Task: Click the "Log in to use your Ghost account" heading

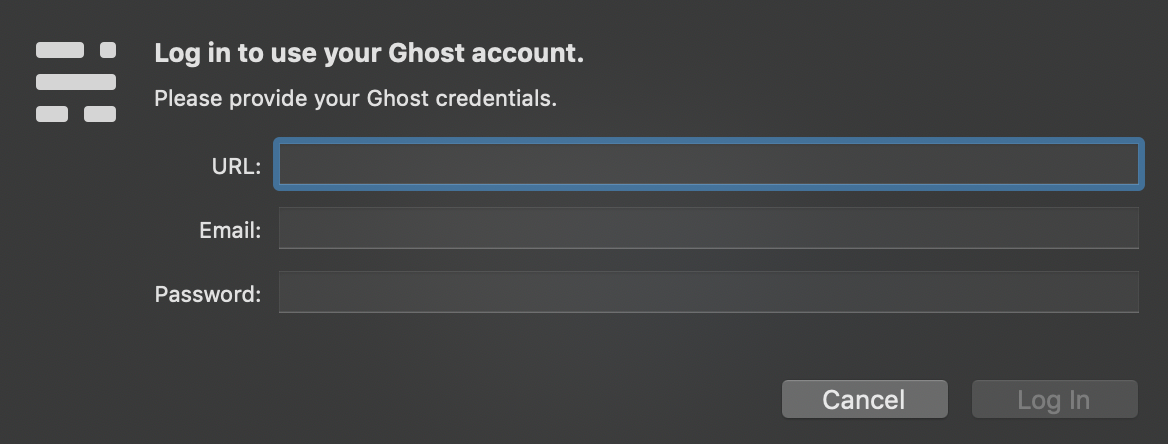Action: click(369, 54)
